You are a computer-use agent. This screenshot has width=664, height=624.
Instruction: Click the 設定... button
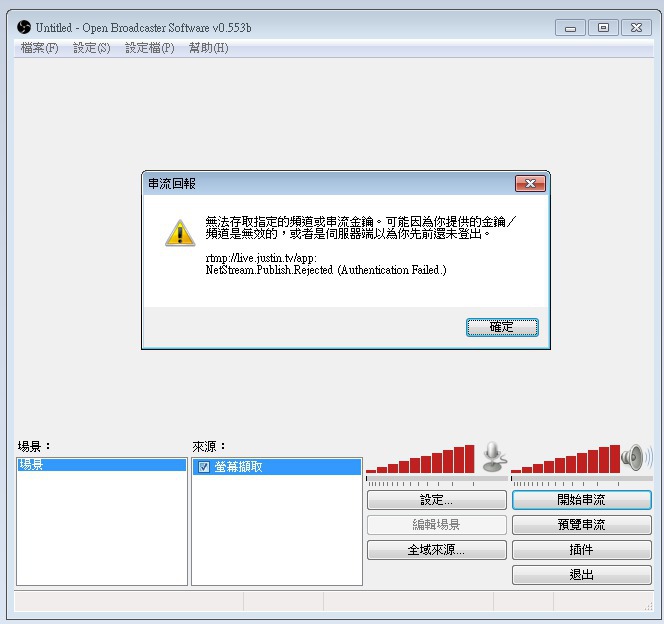tap(437, 500)
